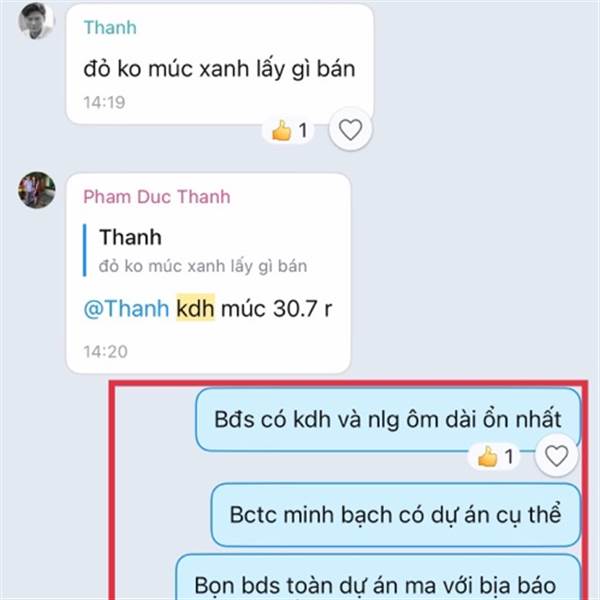
Task: Tap the 14:20 timestamp
Action: pyautogui.click(x=106, y=351)
